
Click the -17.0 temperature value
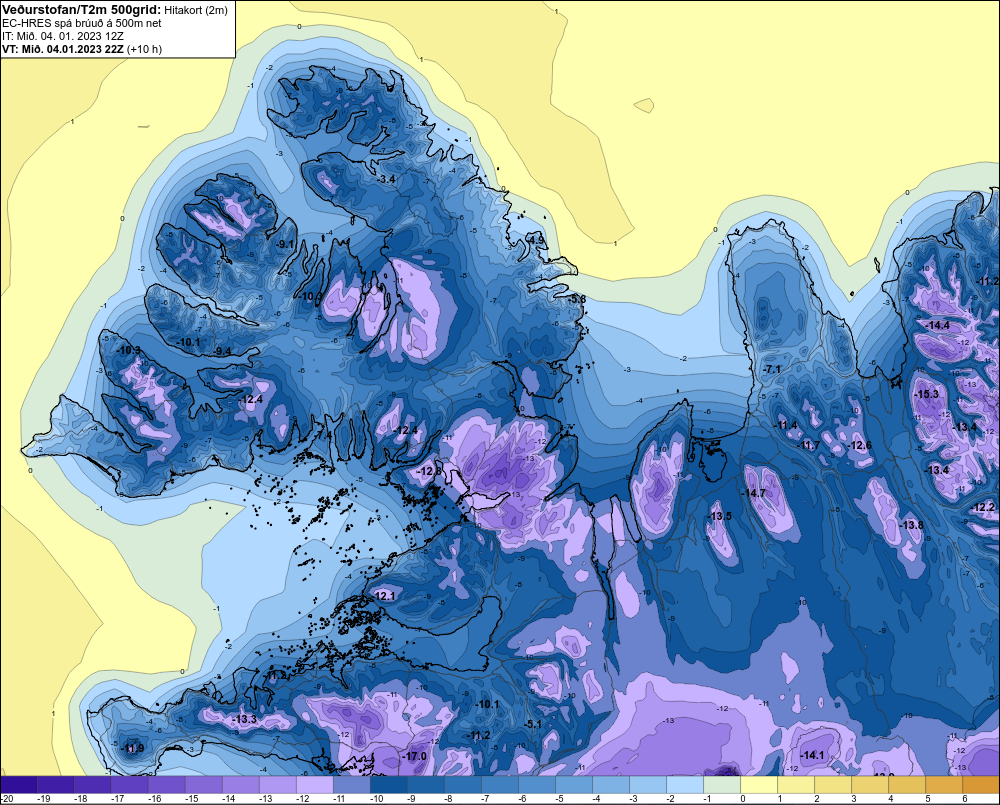point(414,756)
